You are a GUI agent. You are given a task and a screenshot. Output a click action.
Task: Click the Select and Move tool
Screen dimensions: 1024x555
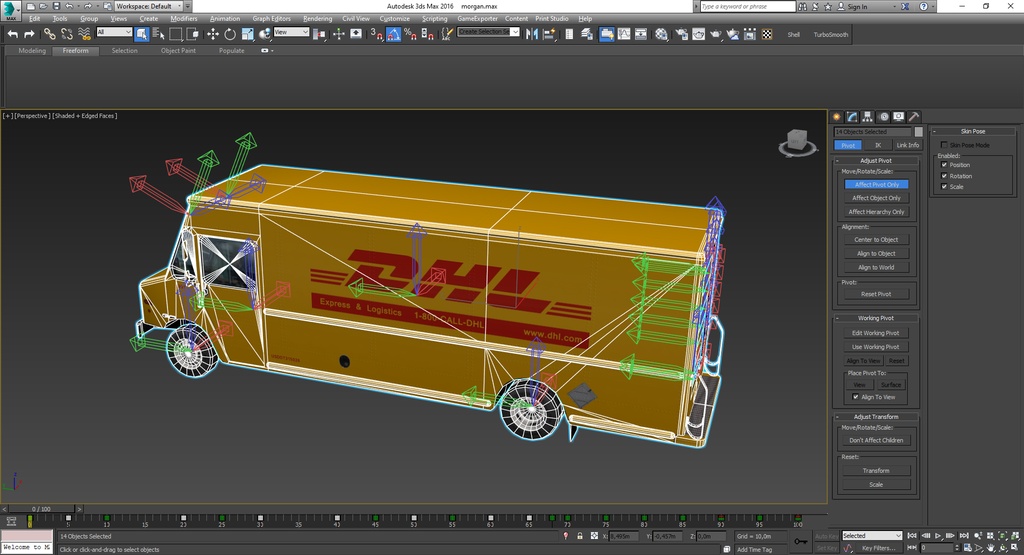click(x=212, y=34)
